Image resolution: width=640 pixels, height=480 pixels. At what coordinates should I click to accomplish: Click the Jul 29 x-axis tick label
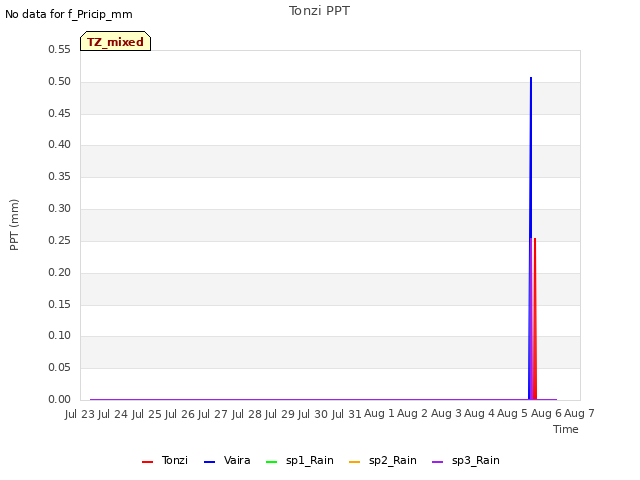click(280, 414)
